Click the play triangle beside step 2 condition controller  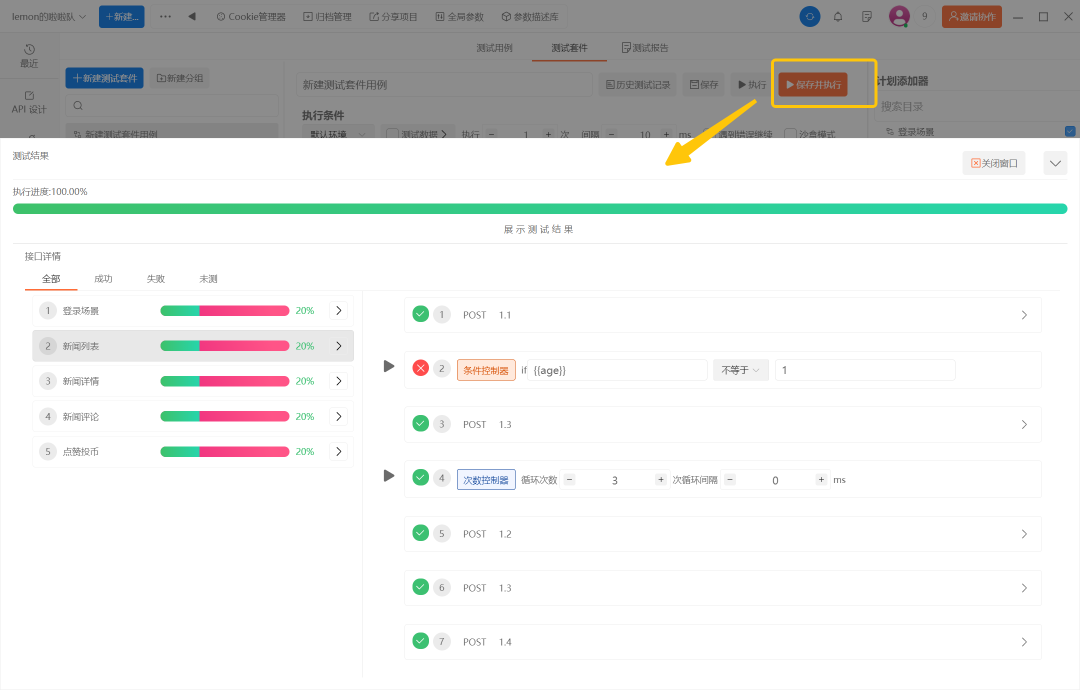(x=389, y=366)
